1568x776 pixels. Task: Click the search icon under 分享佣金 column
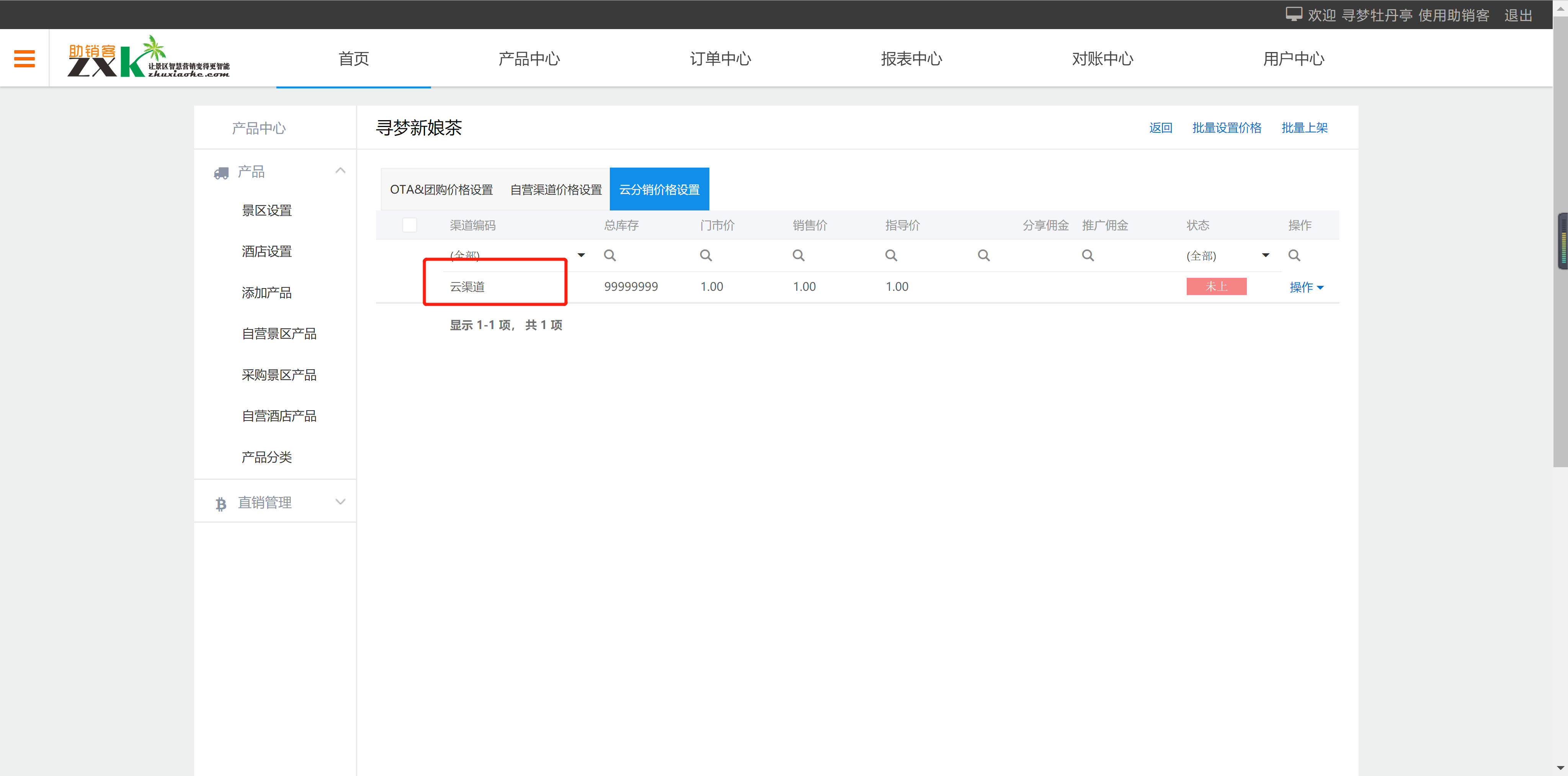coord(983,256)
